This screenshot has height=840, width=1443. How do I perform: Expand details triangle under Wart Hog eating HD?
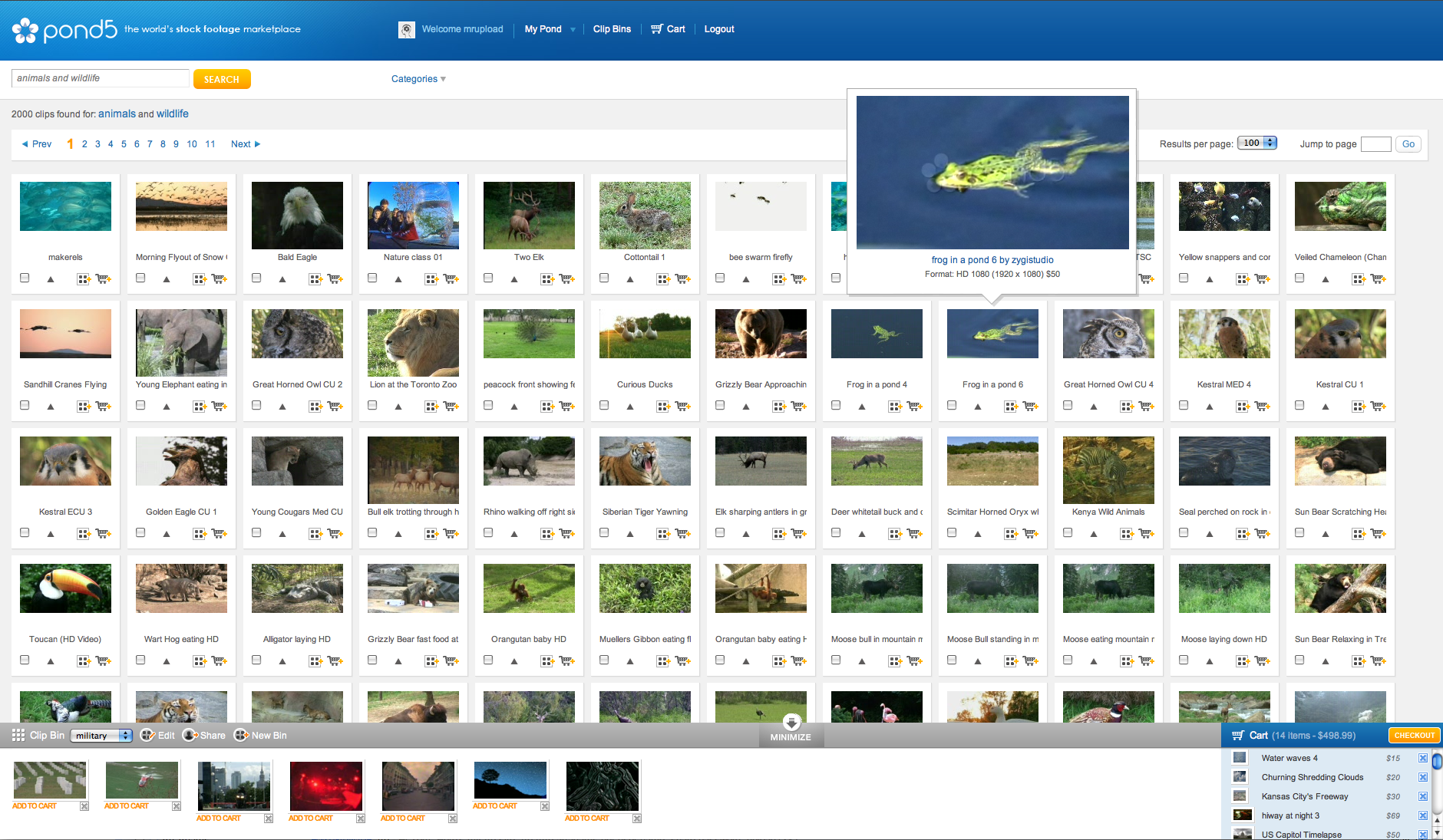click(167, 661)
